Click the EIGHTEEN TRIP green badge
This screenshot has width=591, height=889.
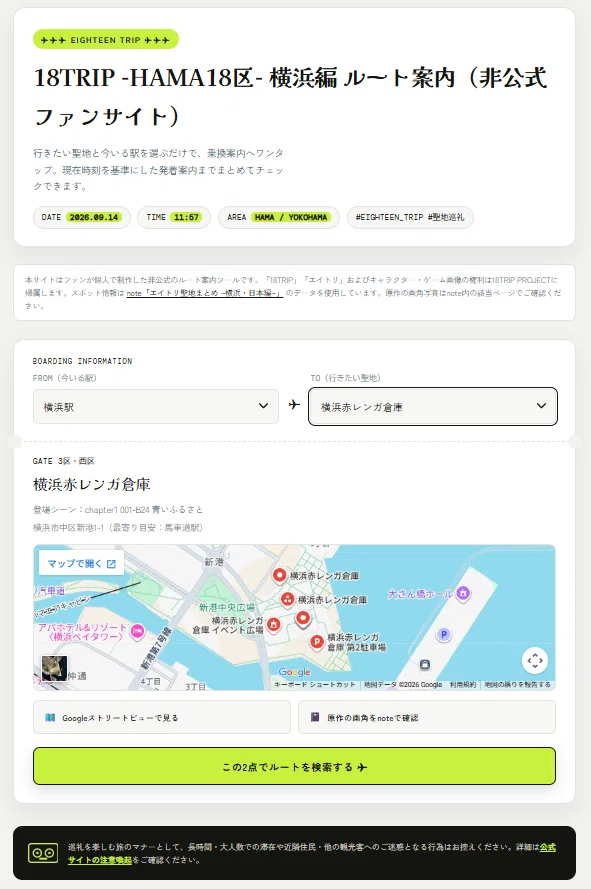(x=105, y=40)
